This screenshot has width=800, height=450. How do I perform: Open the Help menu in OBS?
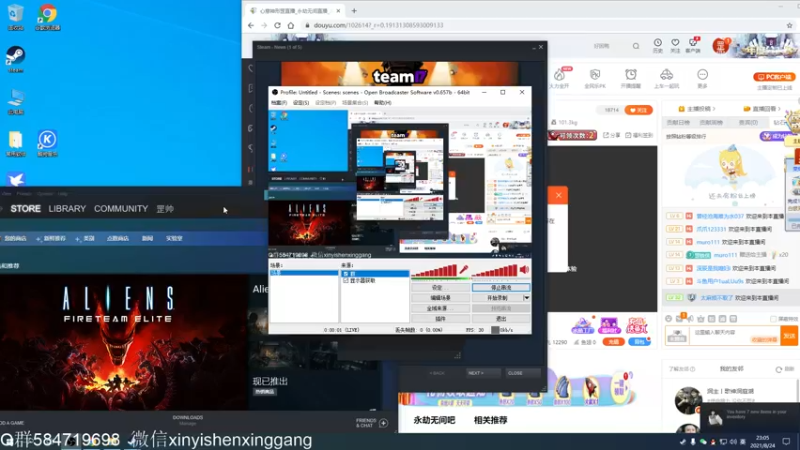[x=383, y=103]
